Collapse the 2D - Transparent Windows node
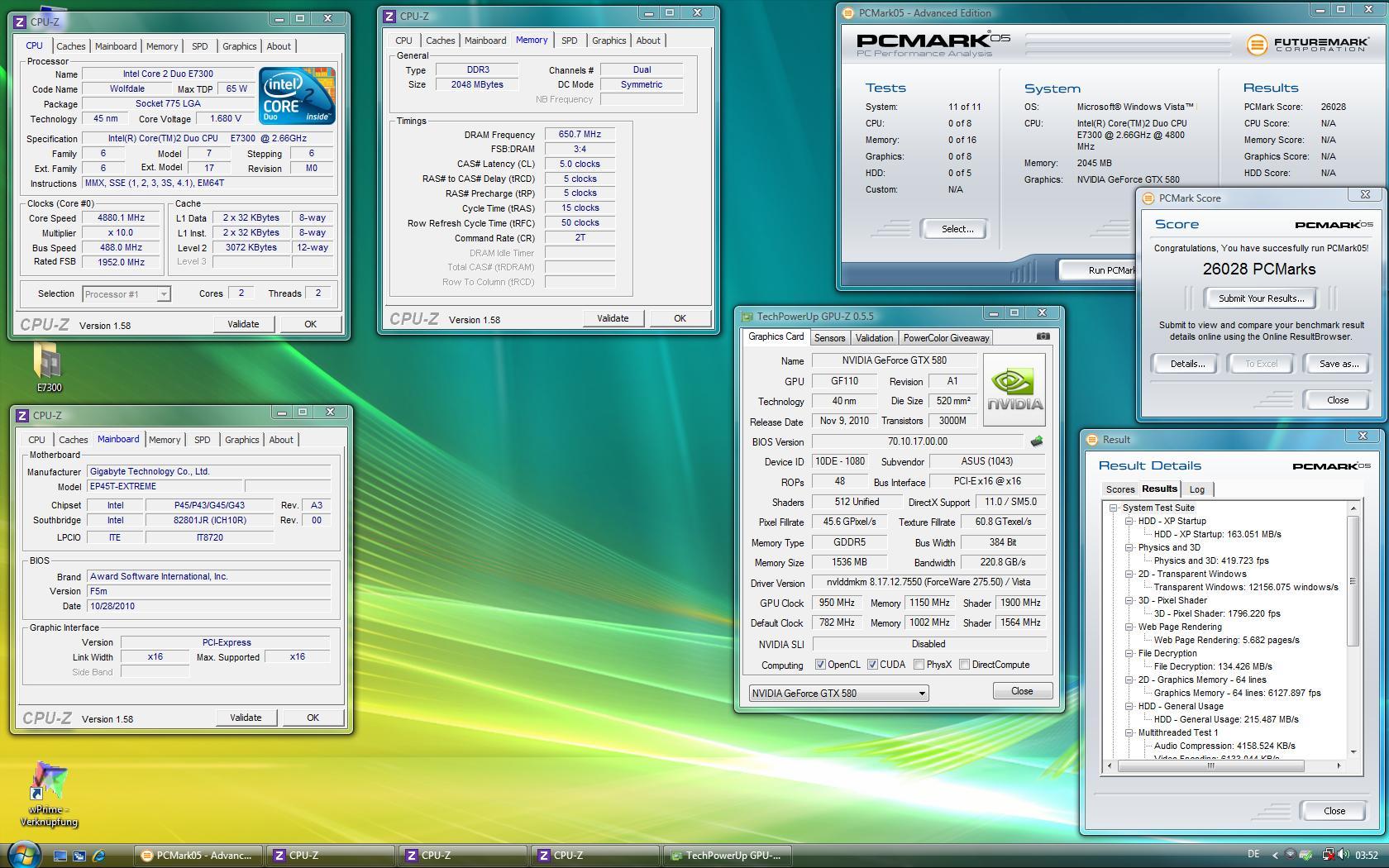 tap(1129, 575)
